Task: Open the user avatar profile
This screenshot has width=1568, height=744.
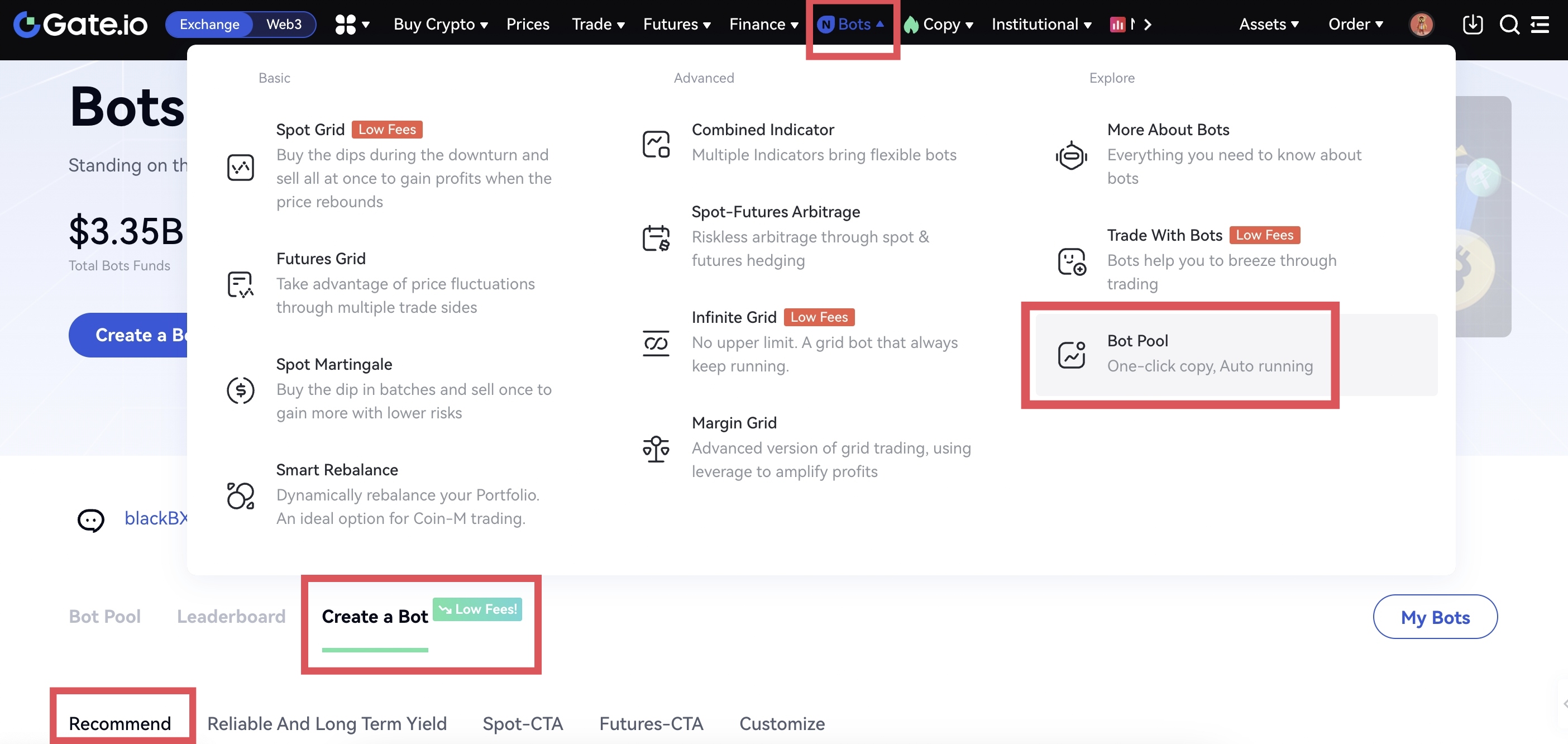Action: pos(1421,25)
